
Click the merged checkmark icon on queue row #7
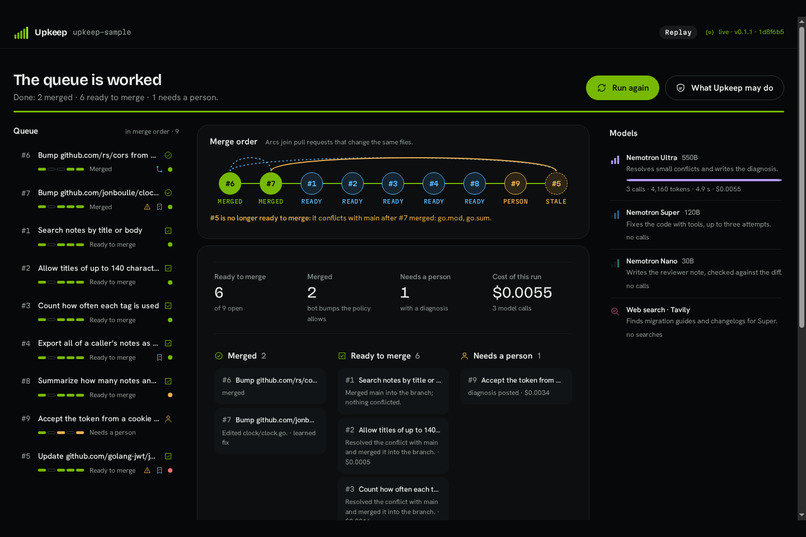click(x=168, y=193)
